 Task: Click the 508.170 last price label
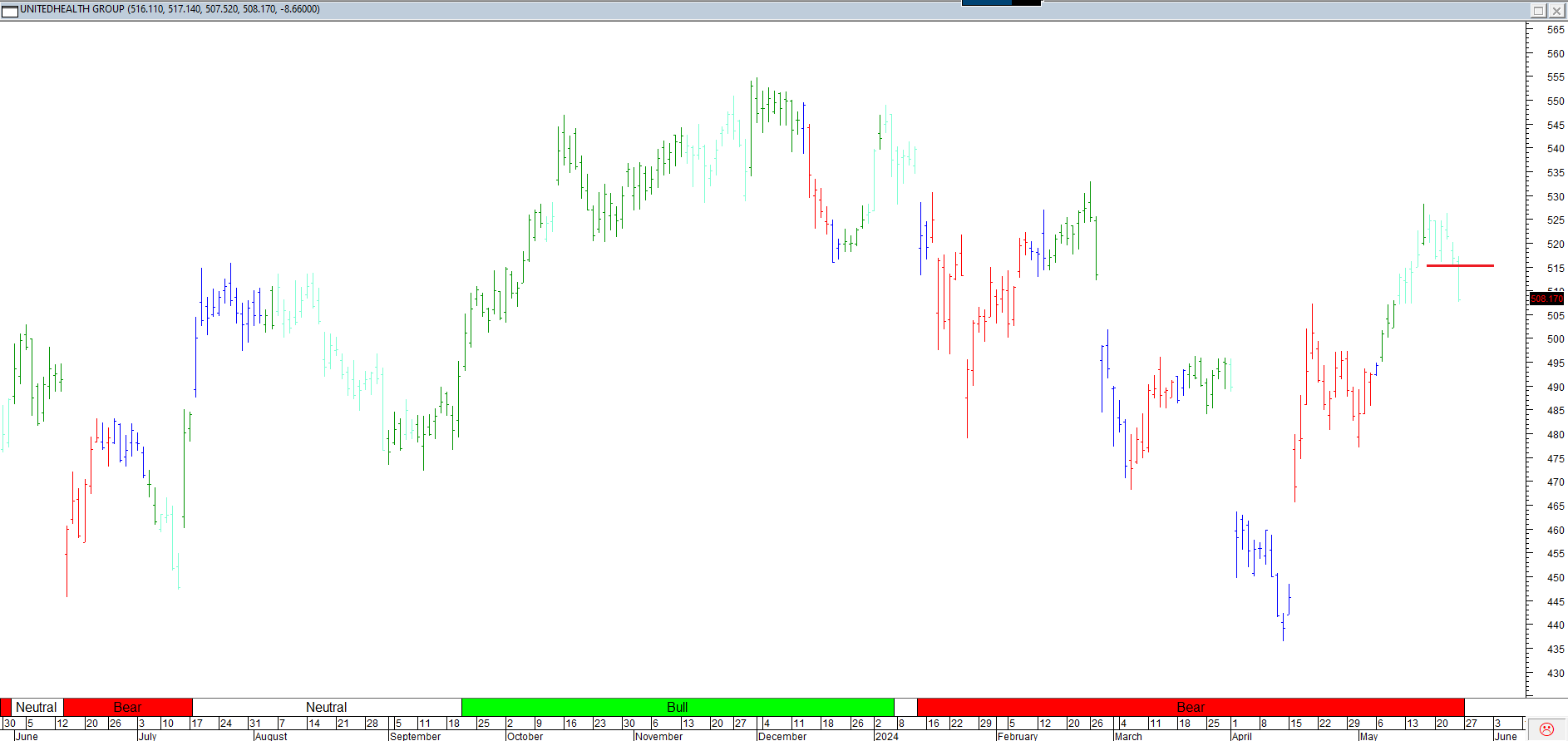pyautogui.click(x=1546, y=299)
